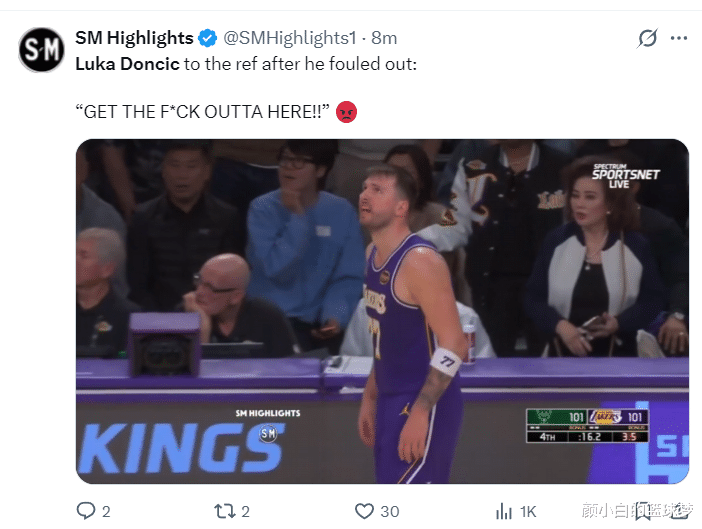The width and height of the screenshot is (702, 529).
Task: Click the blue verified badge
Action: point(208,38)
